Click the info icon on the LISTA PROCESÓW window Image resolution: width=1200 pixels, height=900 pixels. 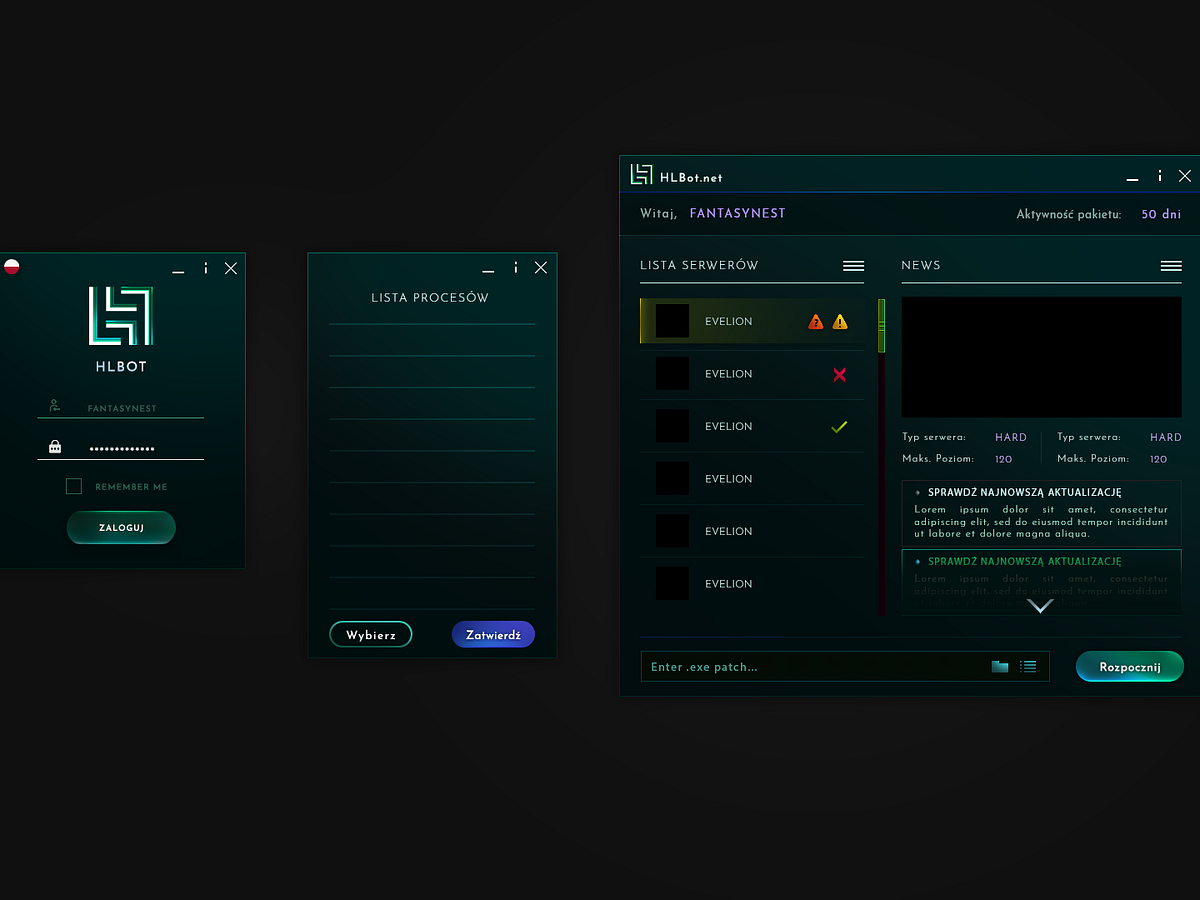516,267
